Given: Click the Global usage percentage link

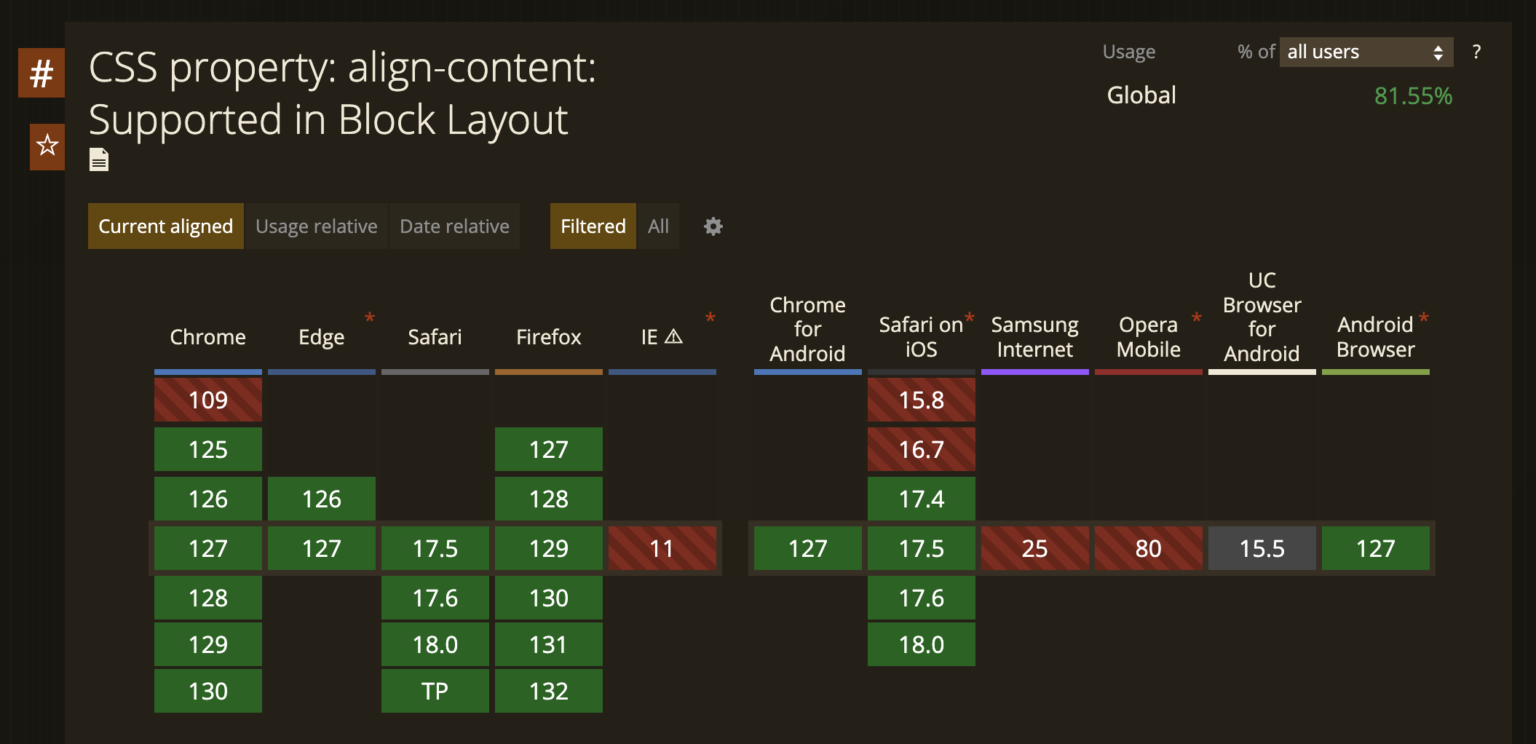Looking at the screenshot, I should pyautogui.click(x=1412, y=95).
